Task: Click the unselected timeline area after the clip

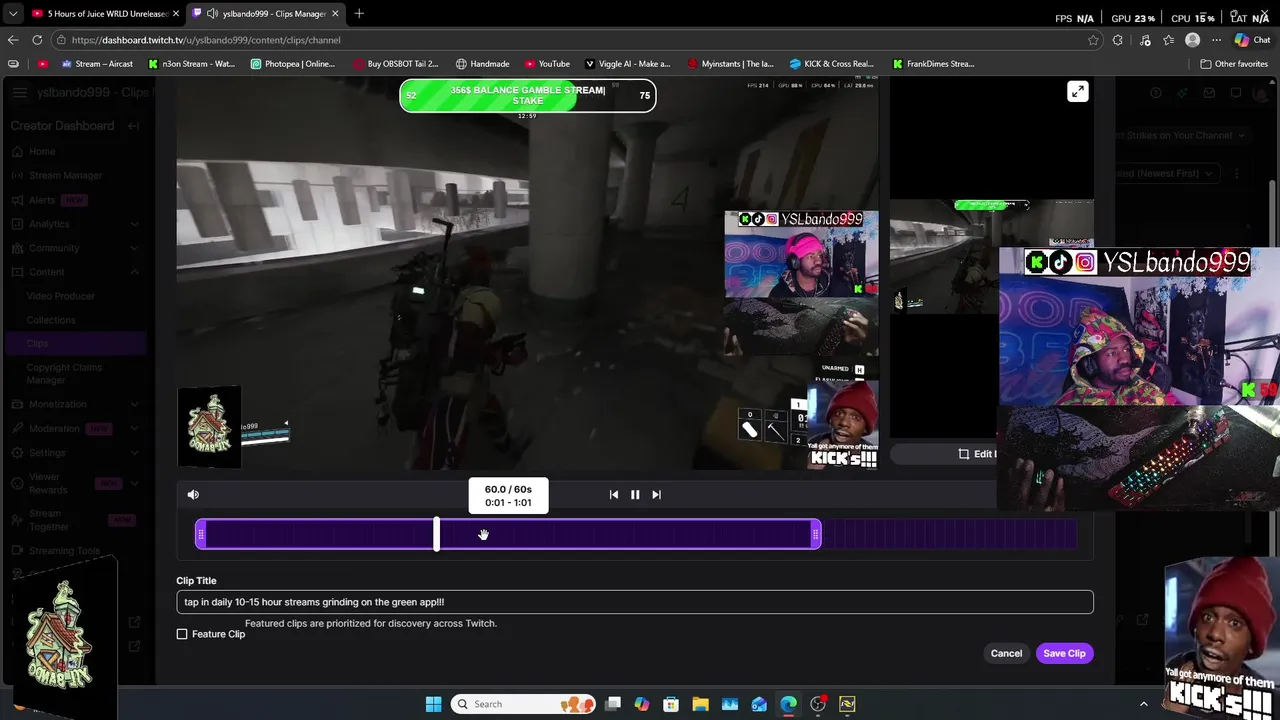Action: tap(949, 535)
